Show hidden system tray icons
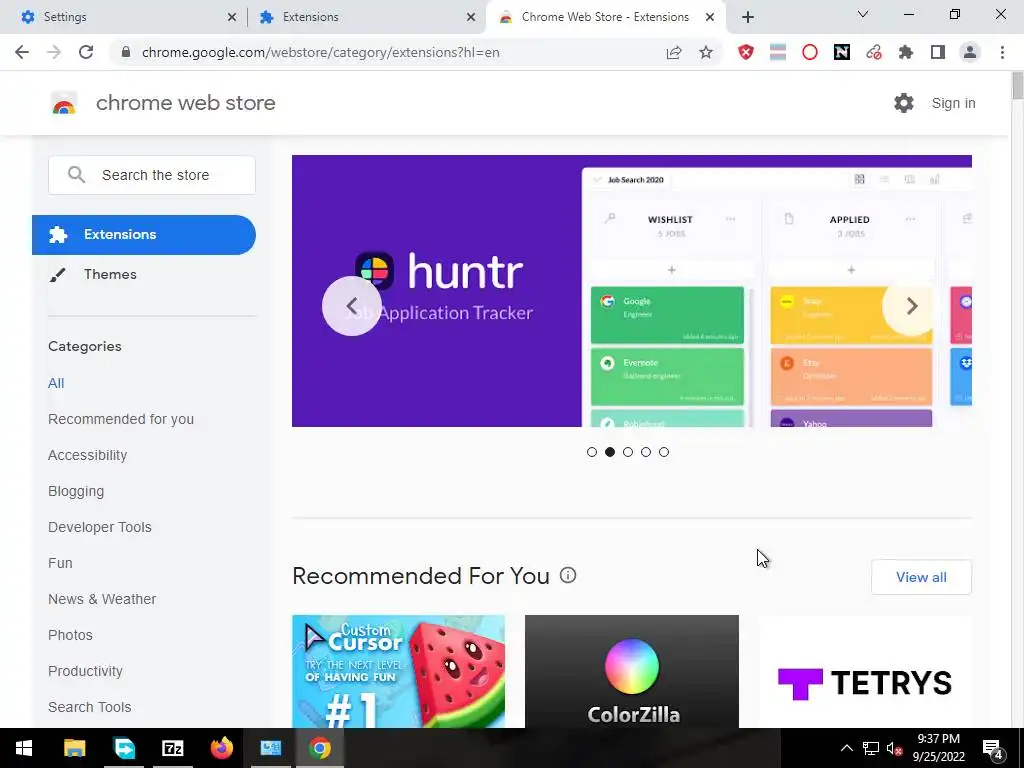The image size is (1024, 768). point(846,748)
